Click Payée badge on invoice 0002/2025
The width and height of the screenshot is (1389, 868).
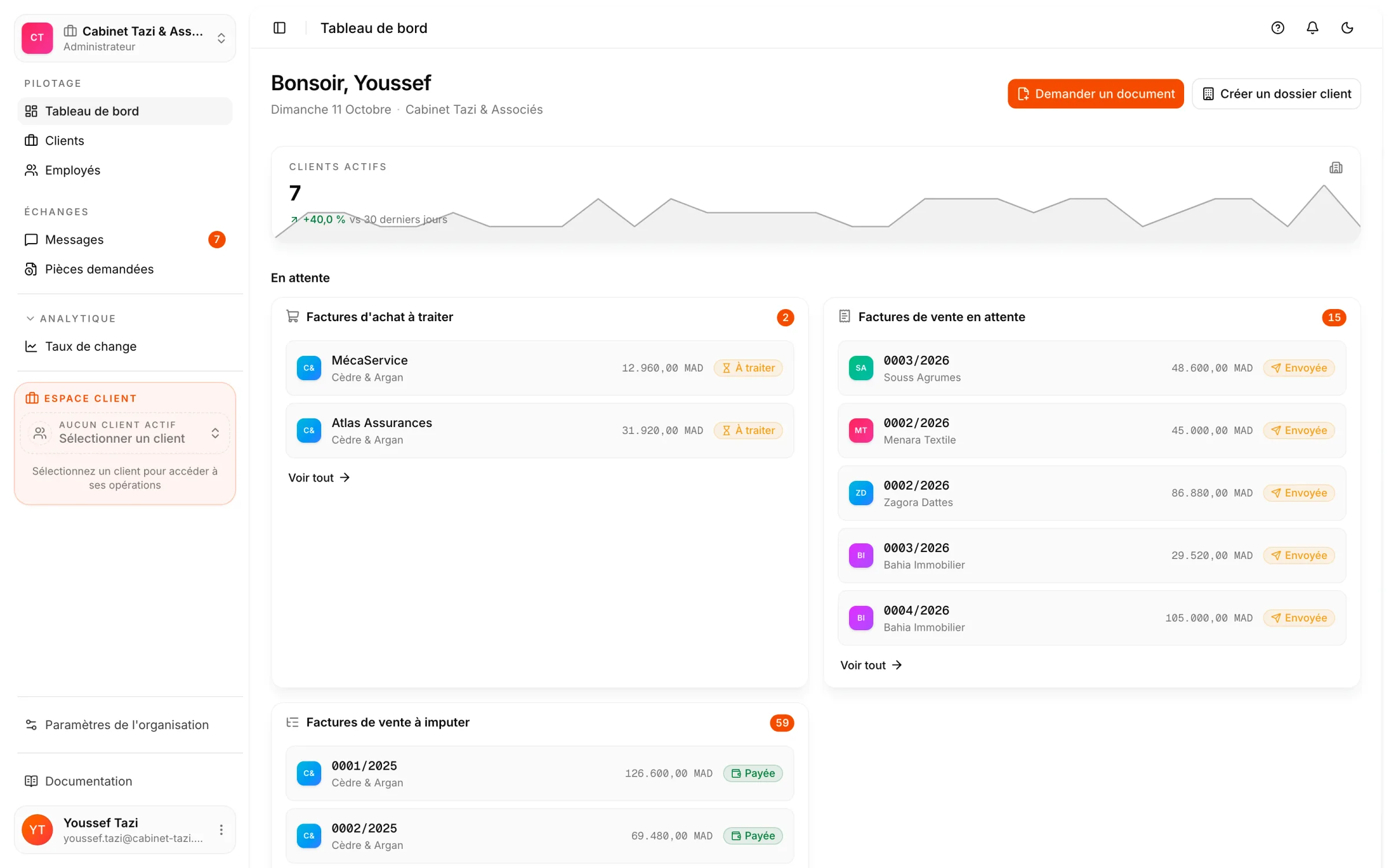(752, 836)
